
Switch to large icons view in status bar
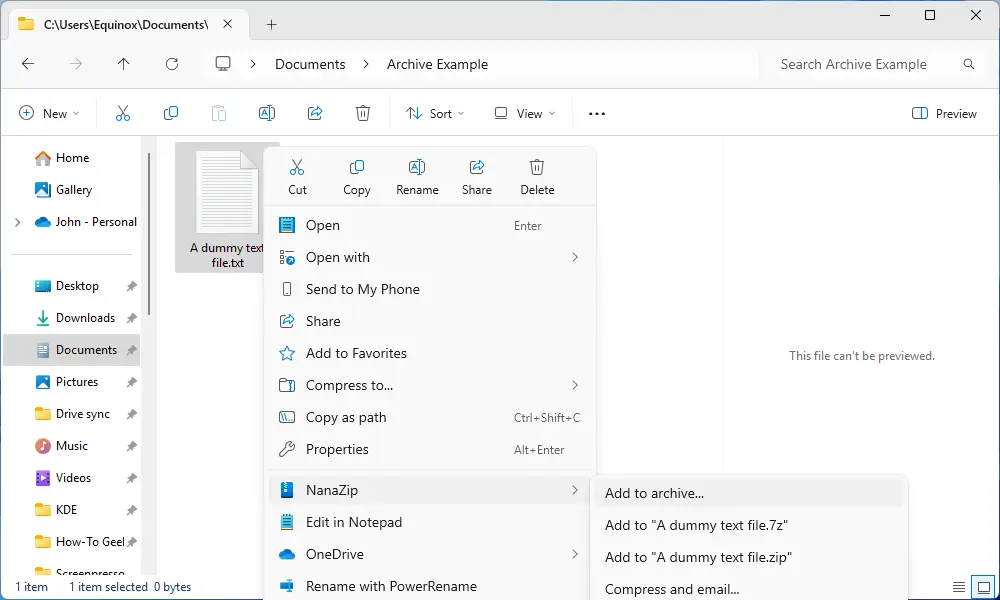pos(983,587)
